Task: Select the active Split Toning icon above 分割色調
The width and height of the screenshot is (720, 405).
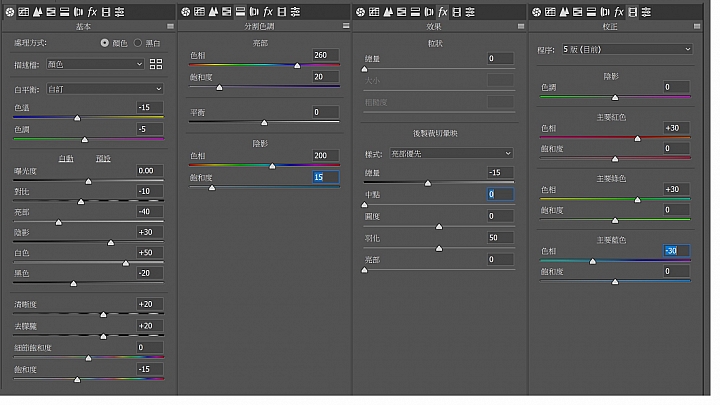Action: click(x=241, y=12)
